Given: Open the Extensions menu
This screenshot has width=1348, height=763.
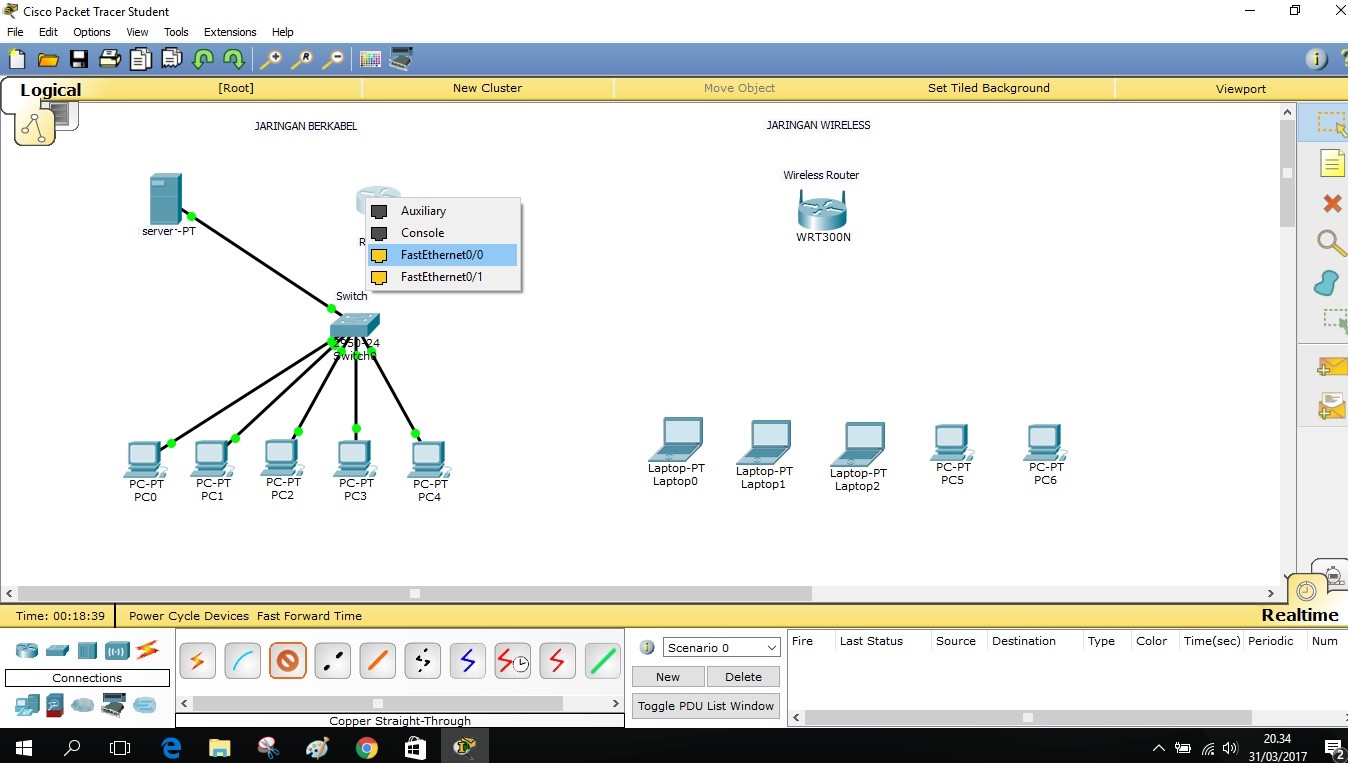Looking at the screenshot, I should [230, 32].
